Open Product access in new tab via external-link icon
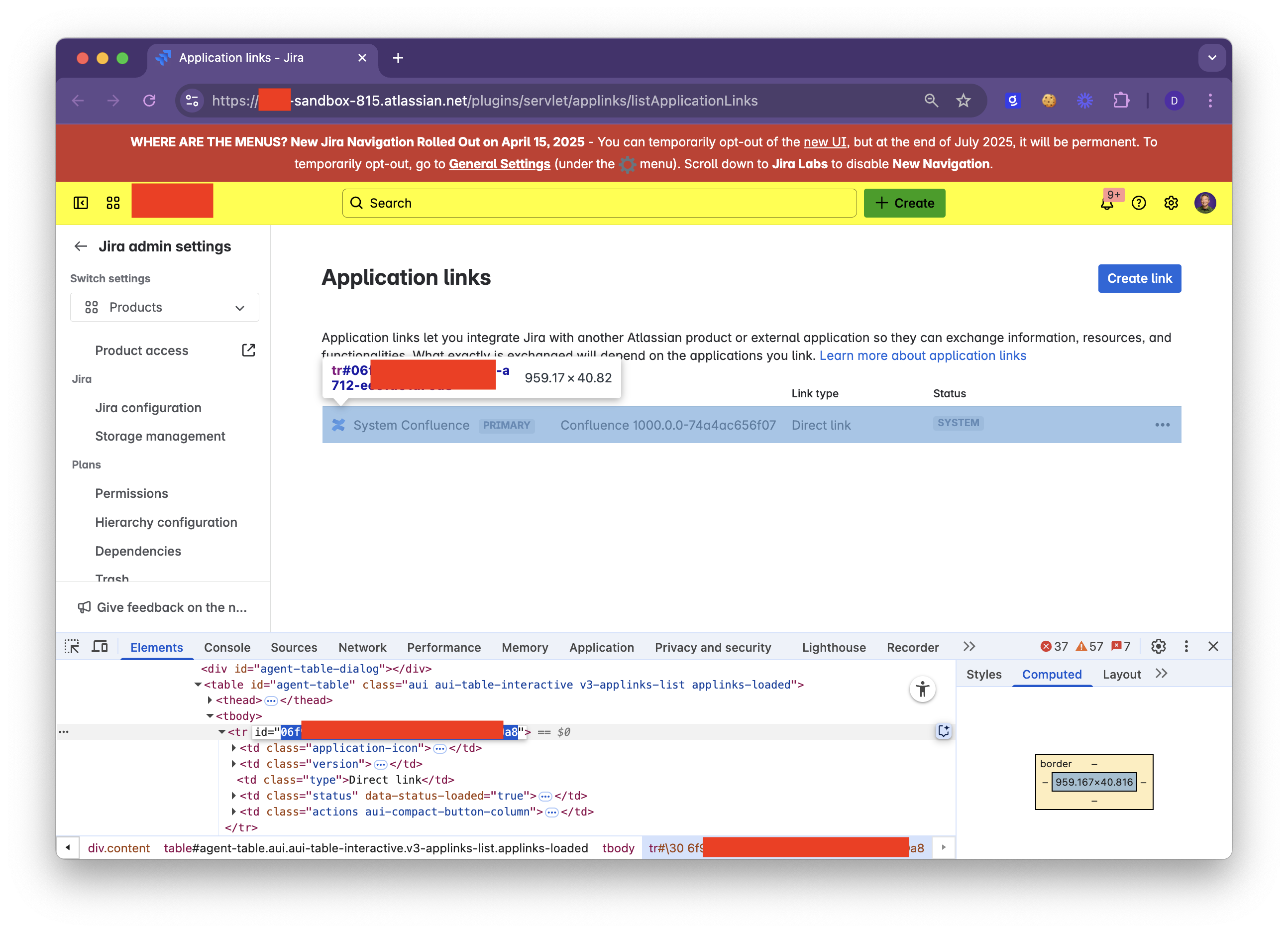1288x933 pixels. 249,350
